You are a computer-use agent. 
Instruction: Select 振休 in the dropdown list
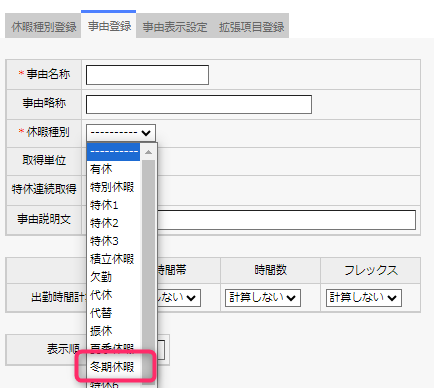point(113,331)
